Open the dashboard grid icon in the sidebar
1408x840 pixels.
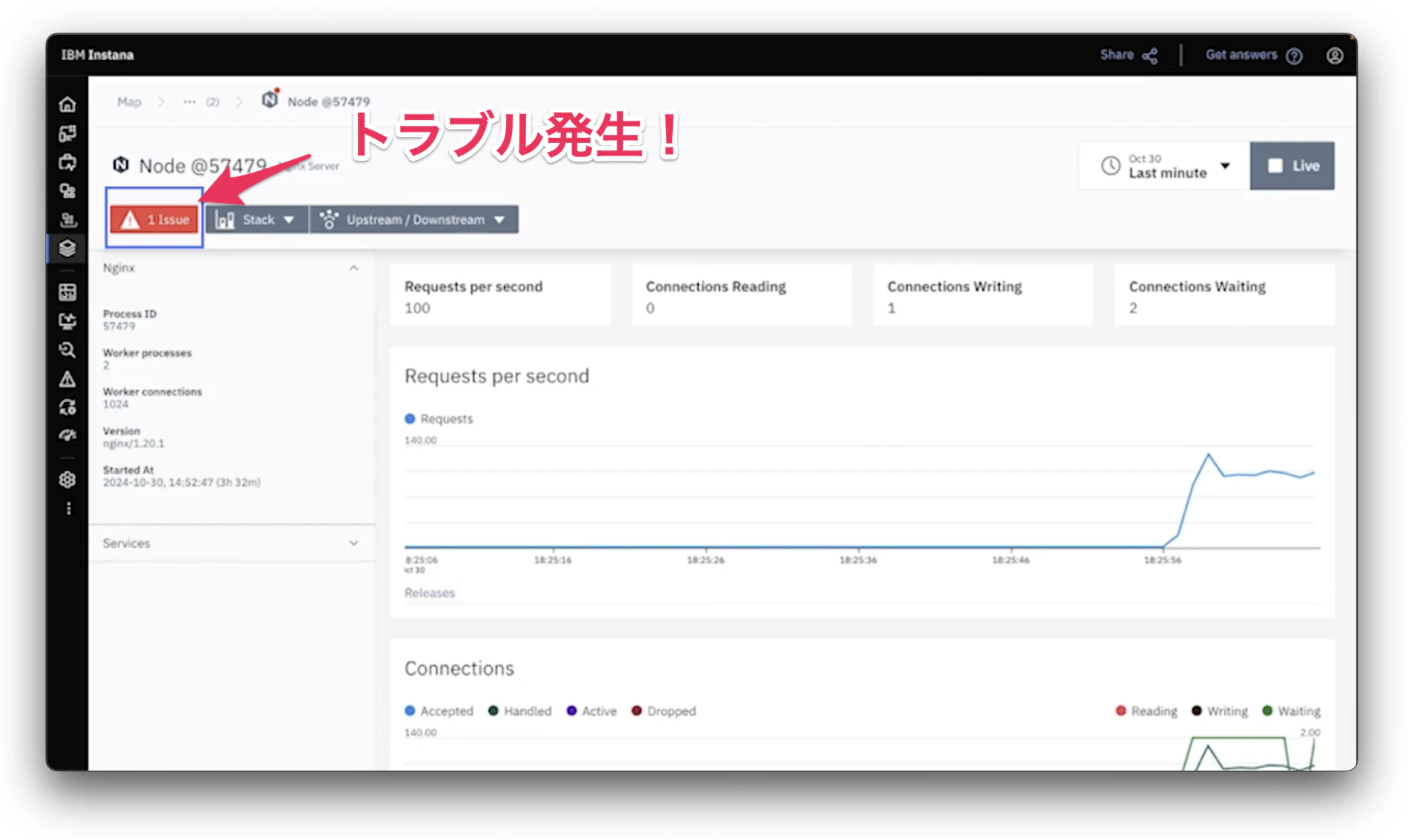[x=67, y=293]
